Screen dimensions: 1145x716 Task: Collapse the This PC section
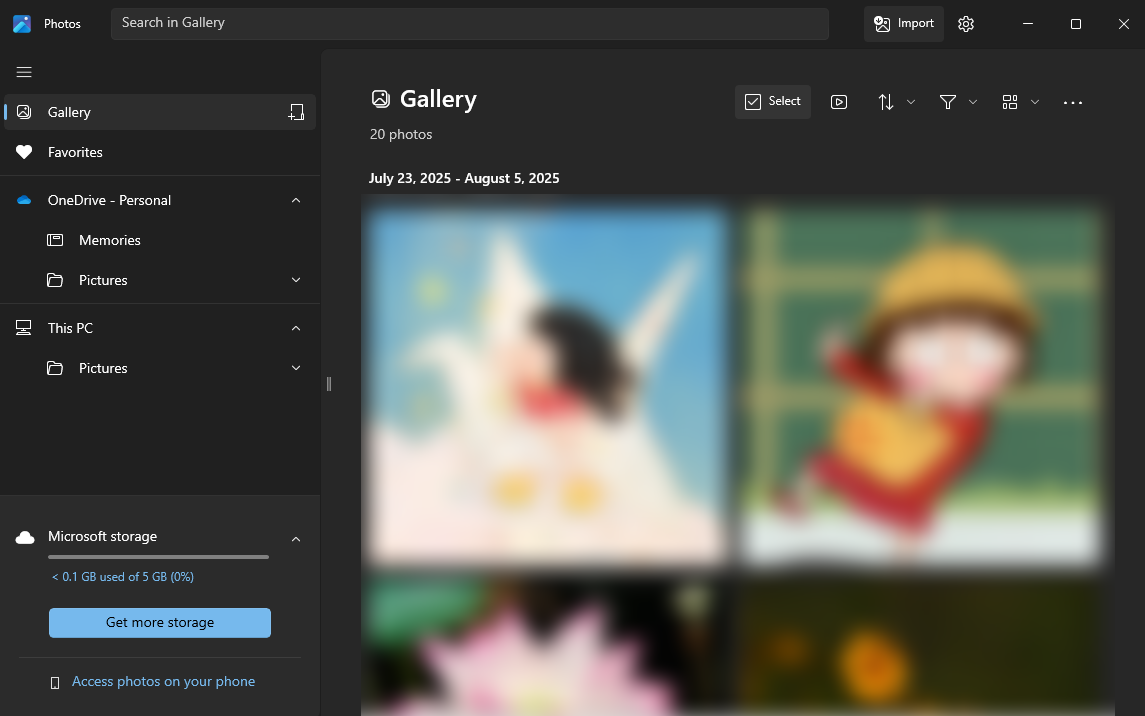(295, 328)
